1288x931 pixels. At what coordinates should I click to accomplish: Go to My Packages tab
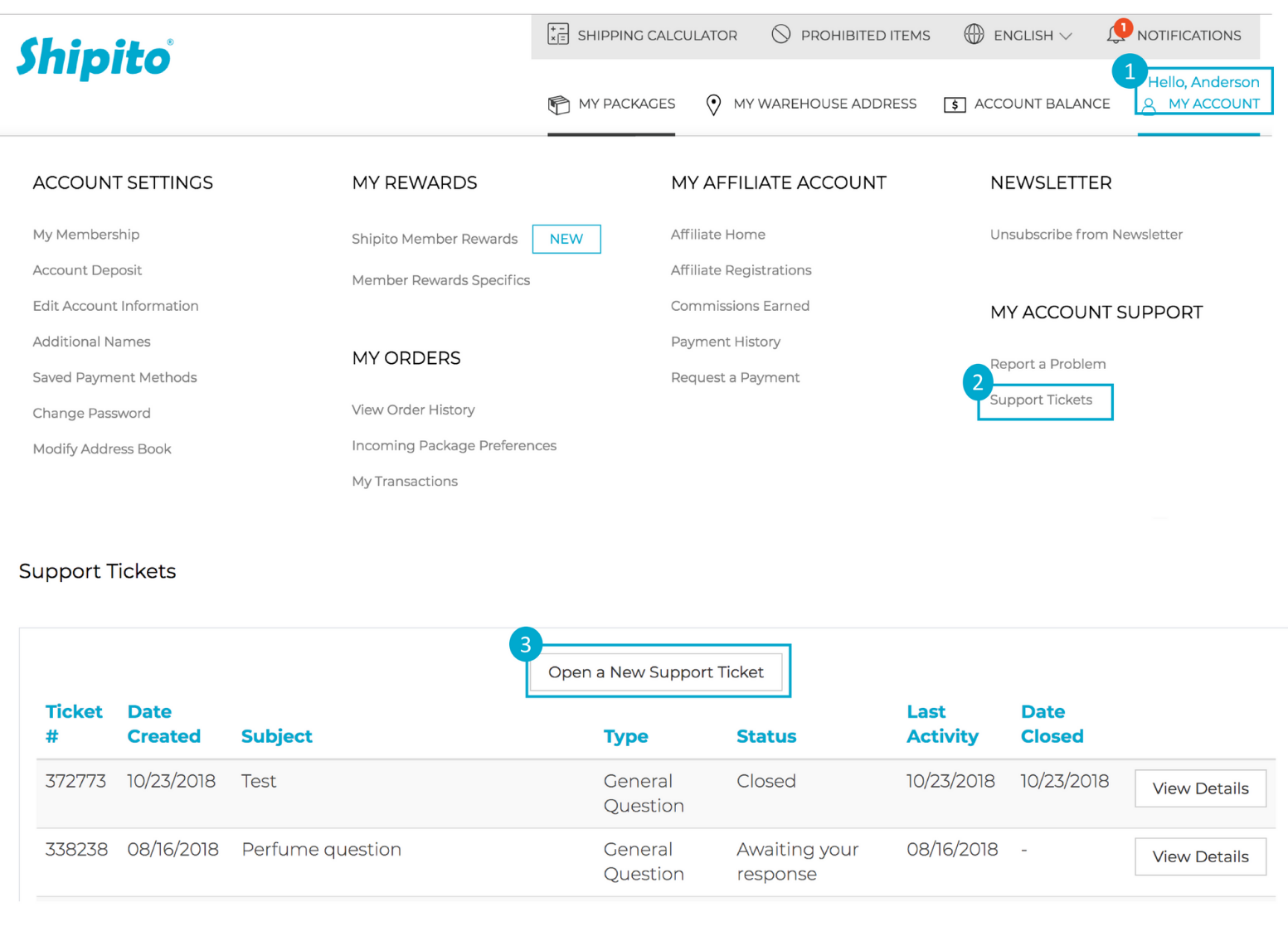626,104
